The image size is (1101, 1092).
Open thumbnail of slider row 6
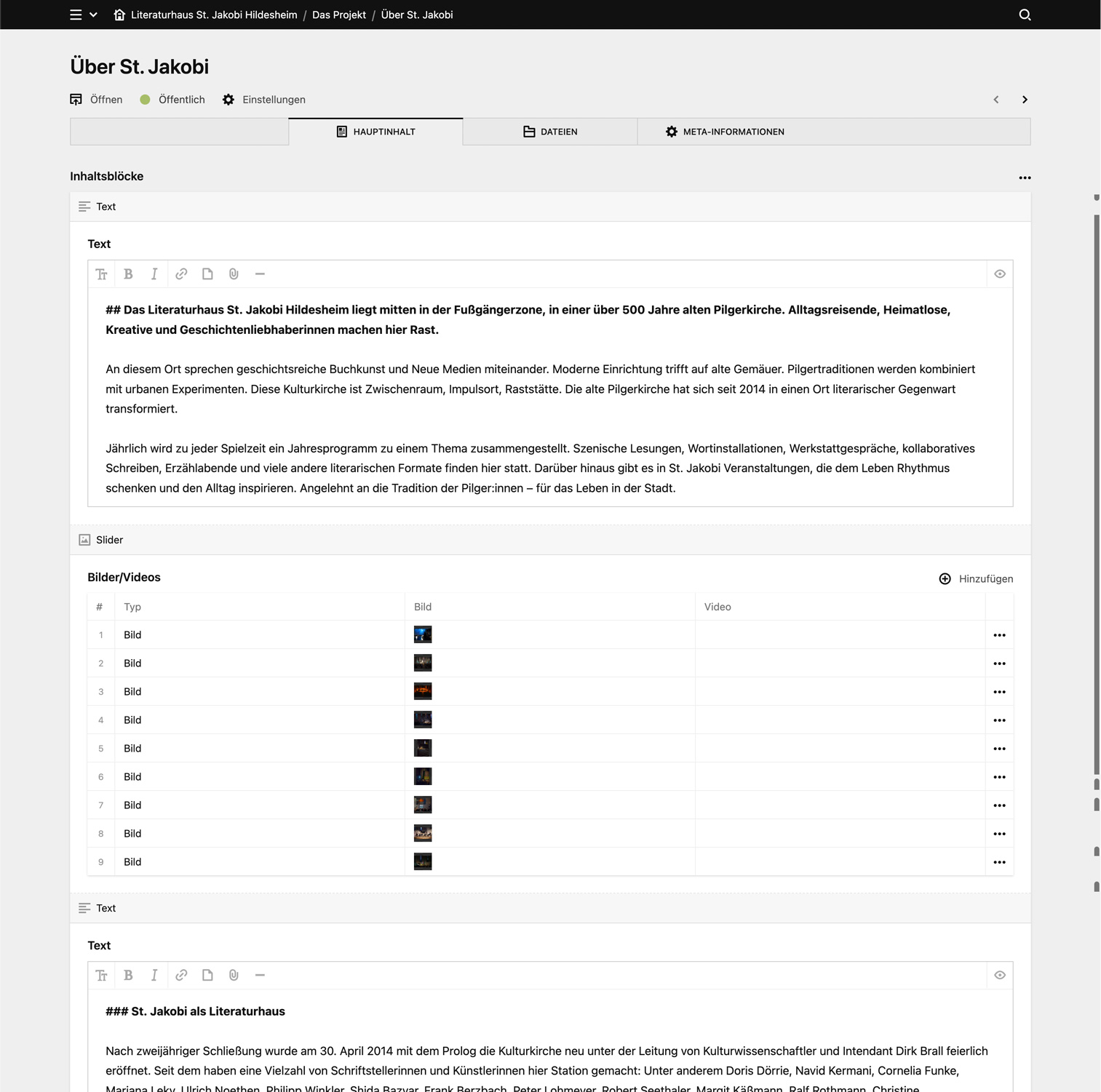(x=423, y=776)
